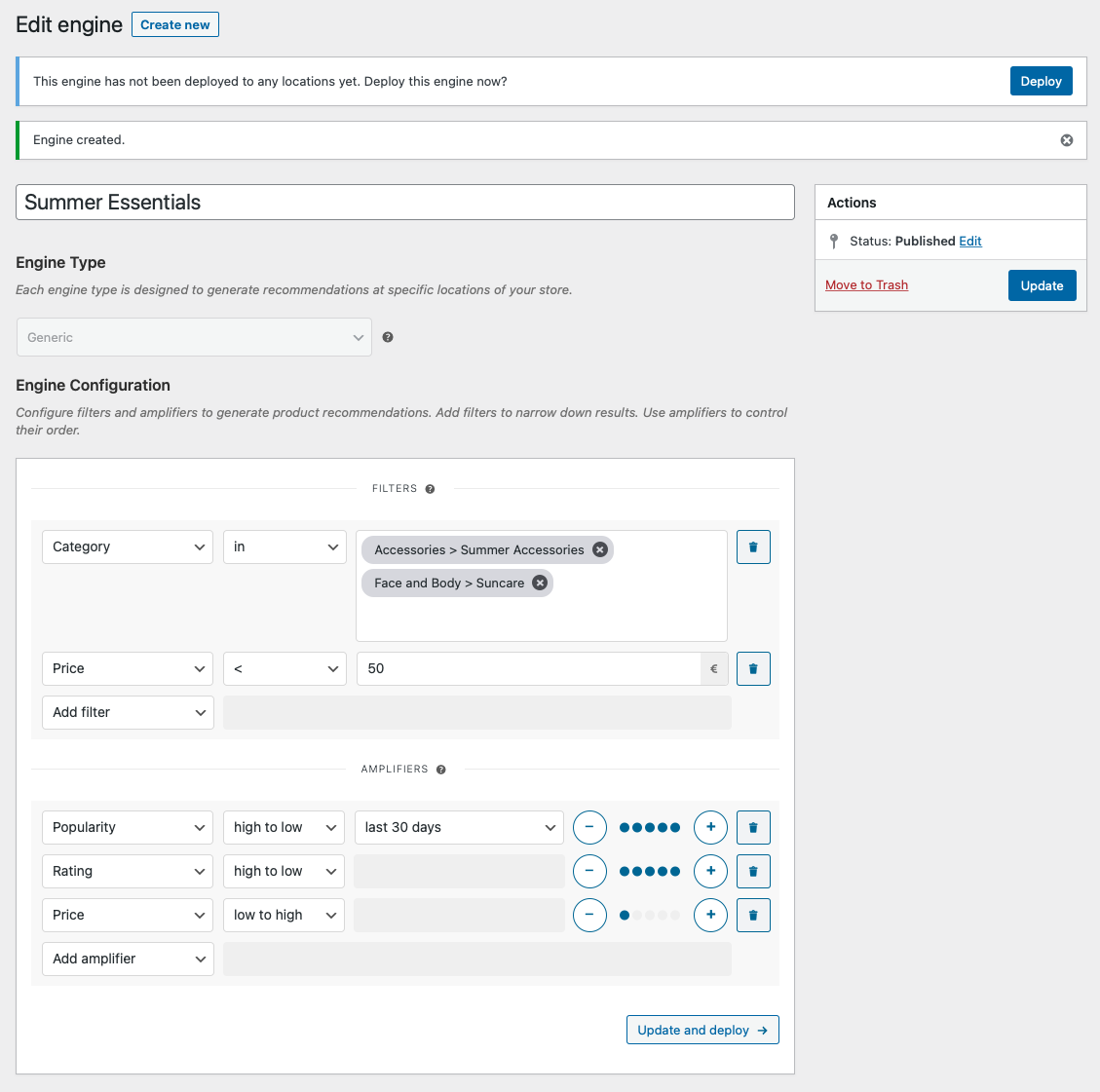Remove Face and Body > Suncare tag
Screen dimensions: 1100x1092
click(x=540, y=584)
